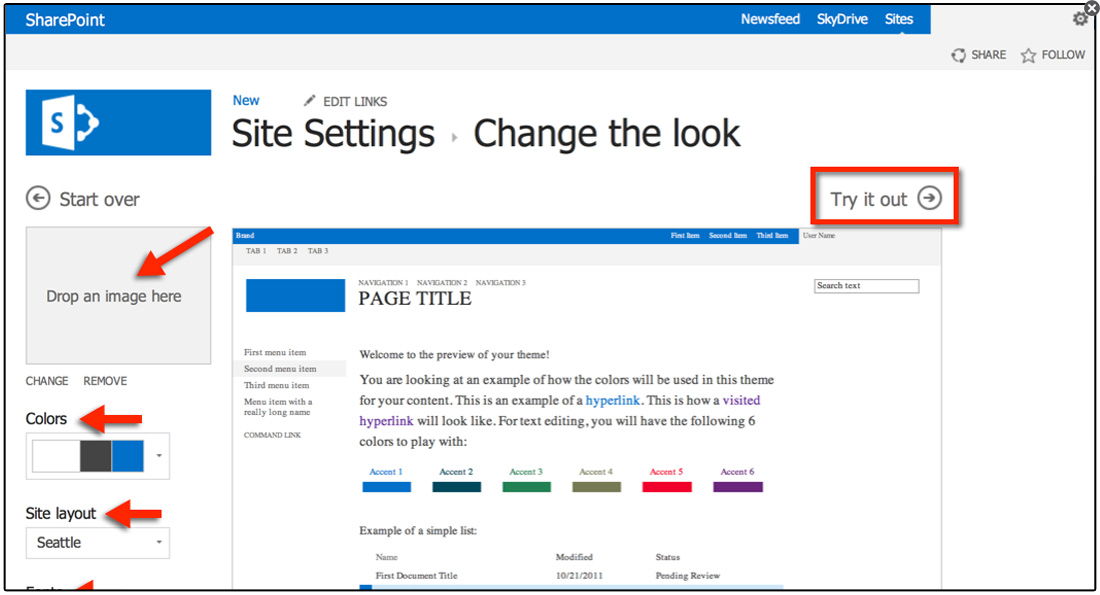This screenshot has height=595, width=1100.
Task: Click User Name in the preview
Action: click(x=819, y=236)
